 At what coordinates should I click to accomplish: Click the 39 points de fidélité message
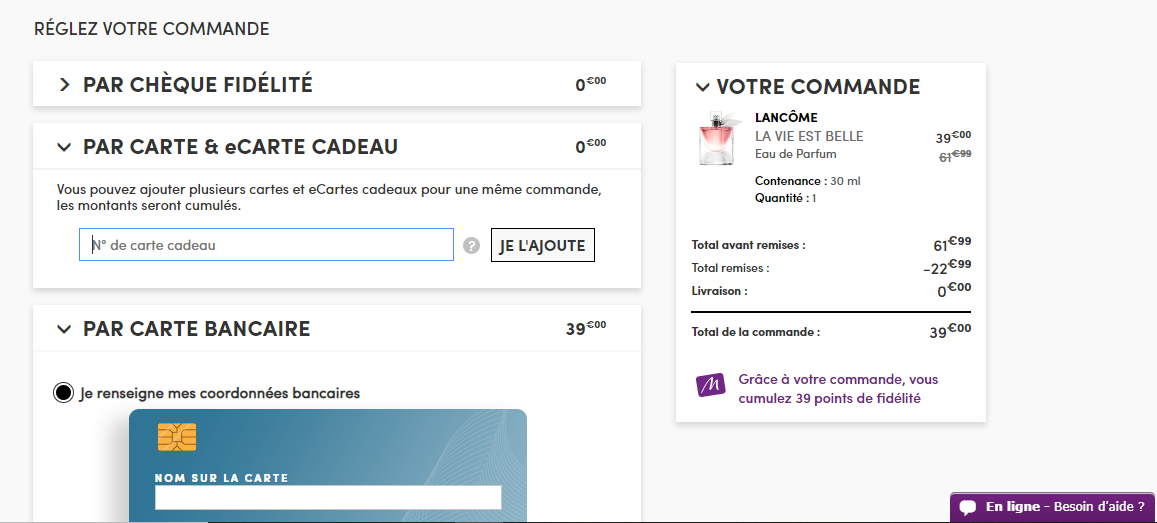click(x=838, y=389)
